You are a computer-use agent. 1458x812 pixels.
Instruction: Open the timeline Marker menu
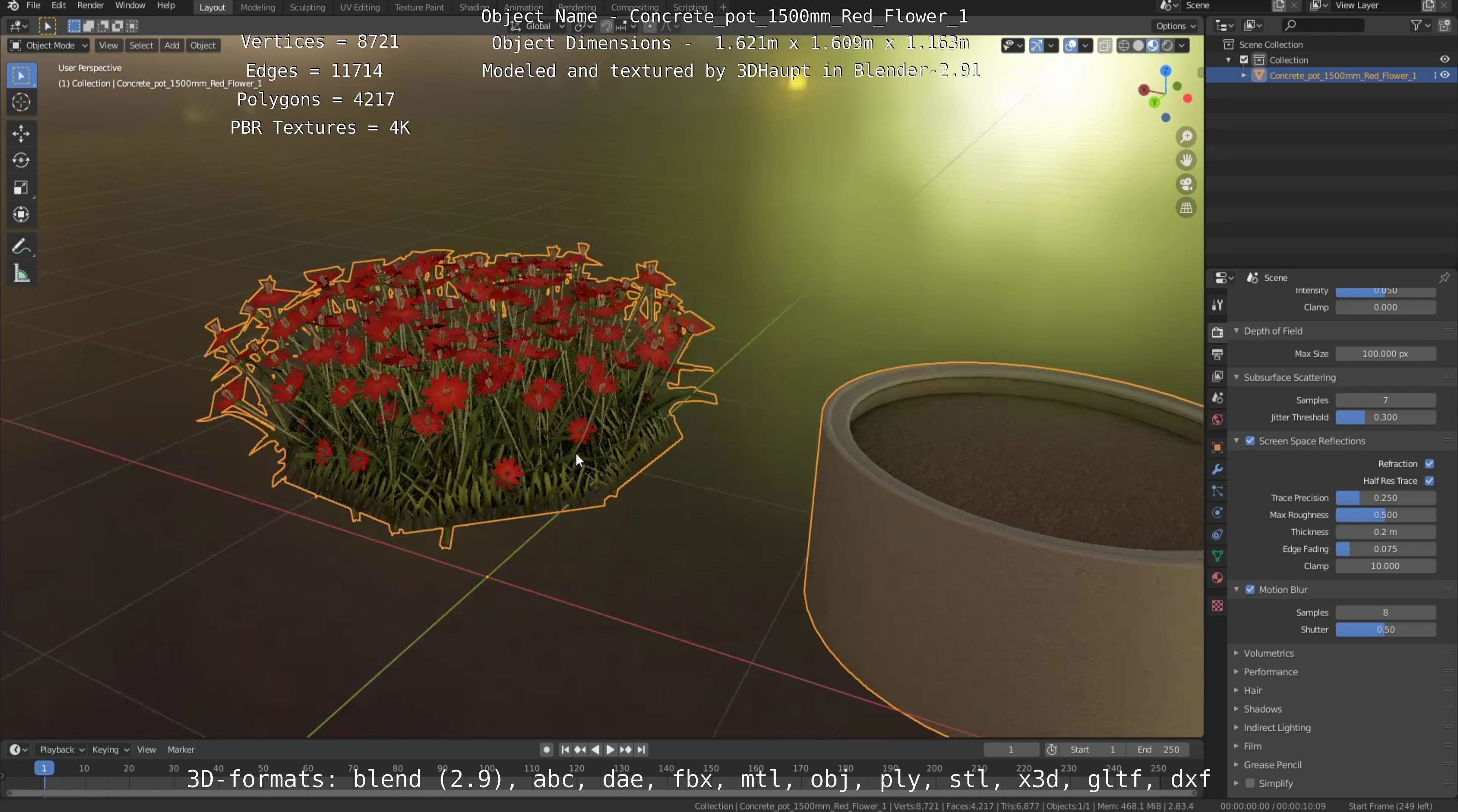pos(181,750)
